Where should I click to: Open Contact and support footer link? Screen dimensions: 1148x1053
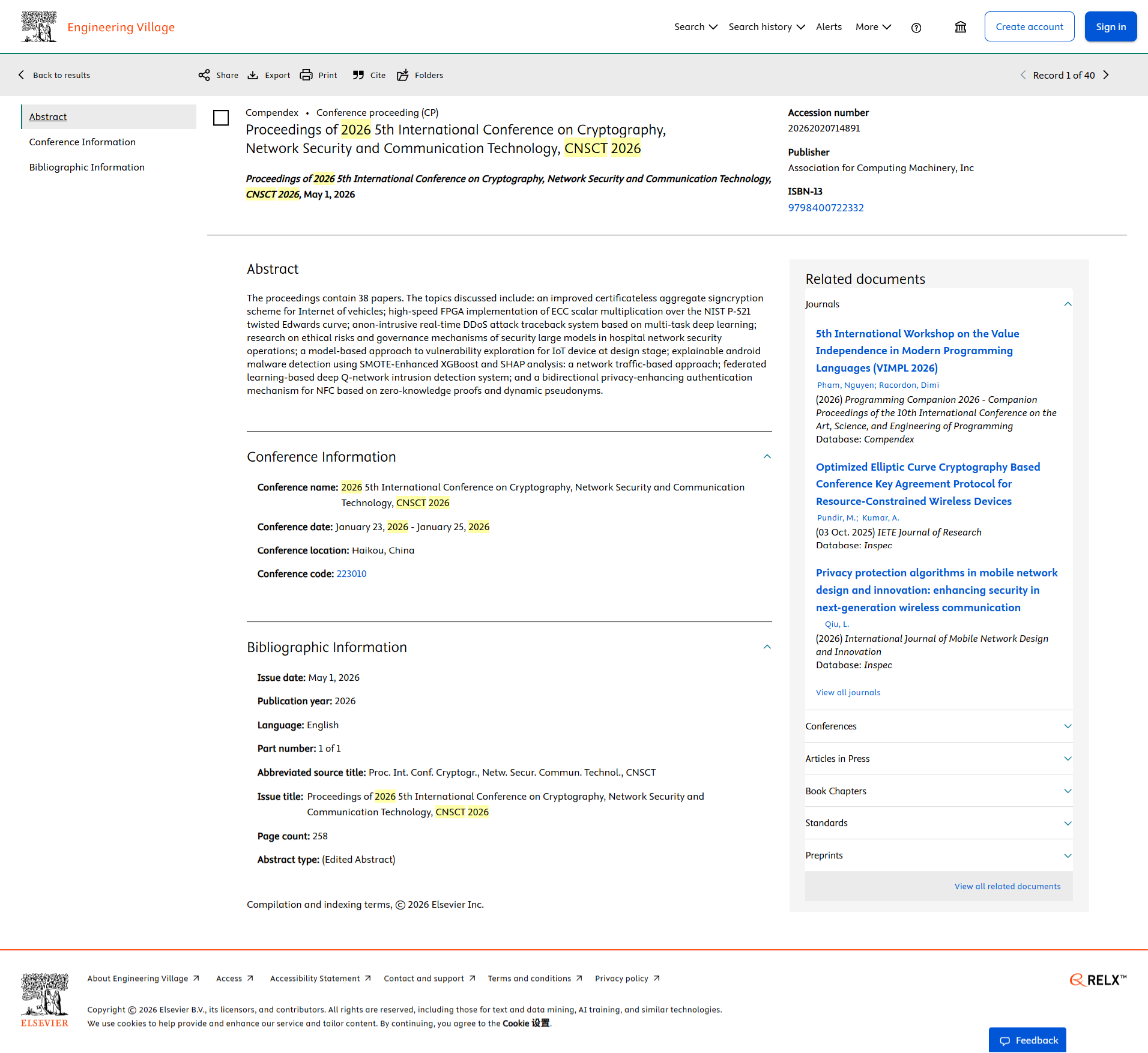tap(424, 979)
